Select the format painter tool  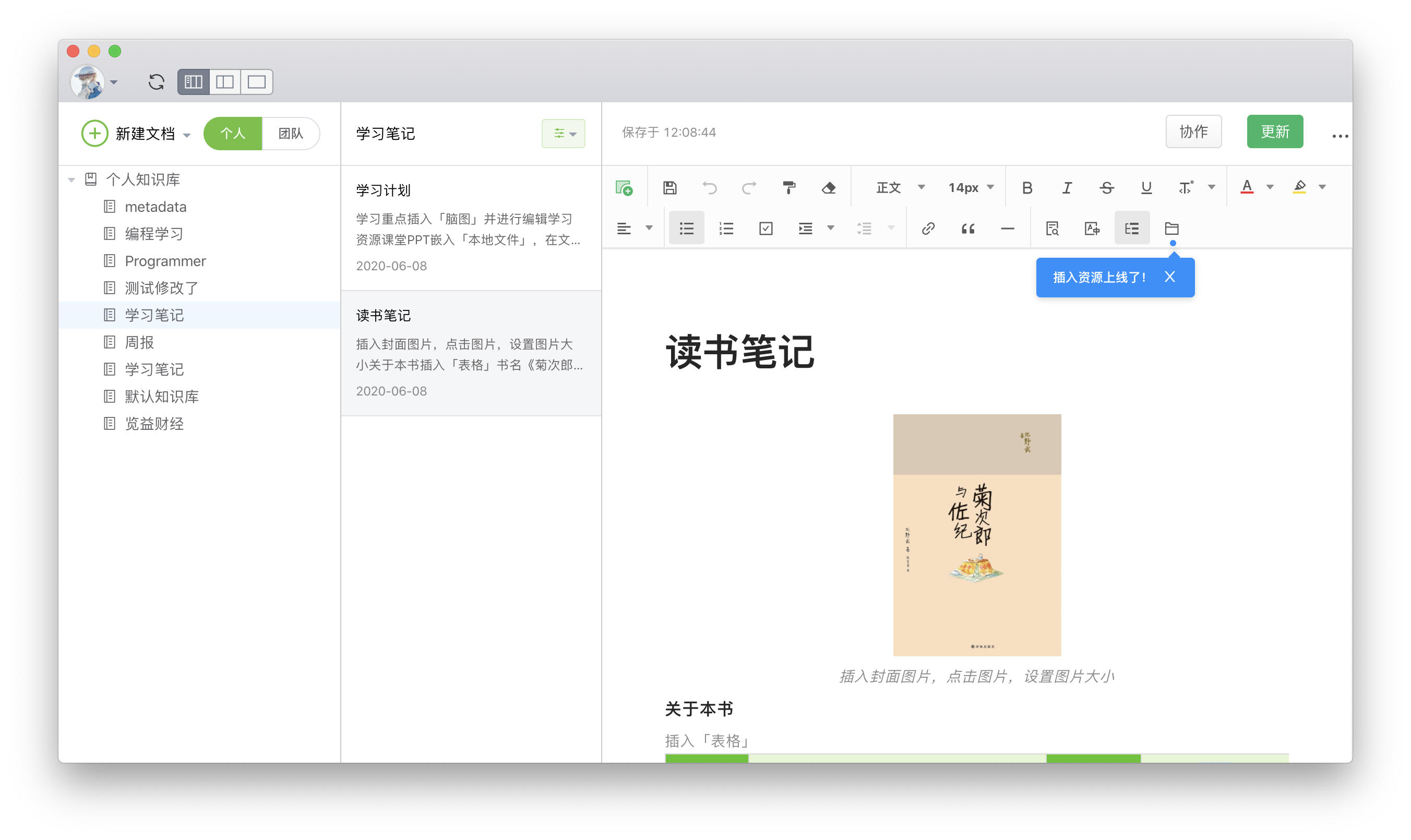tap(788, 187)
